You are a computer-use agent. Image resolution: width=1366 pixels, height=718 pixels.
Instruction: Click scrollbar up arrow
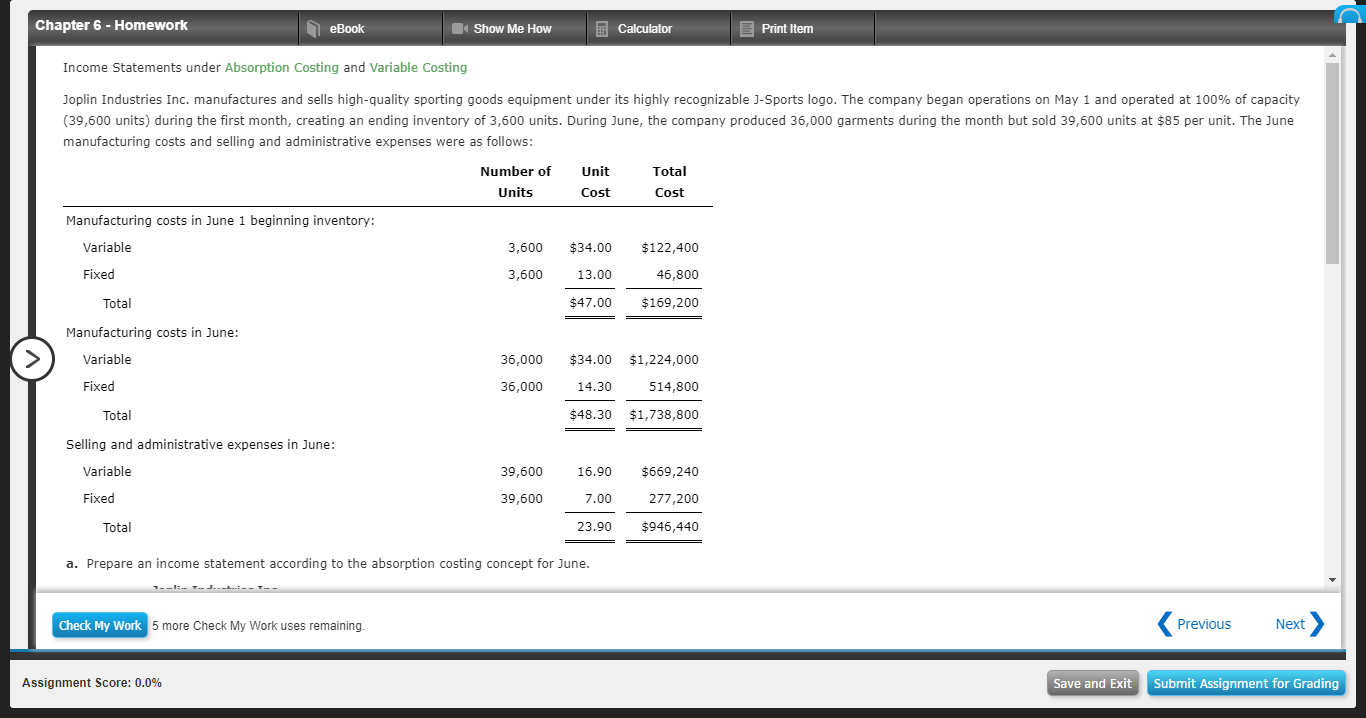[1331, 54]
